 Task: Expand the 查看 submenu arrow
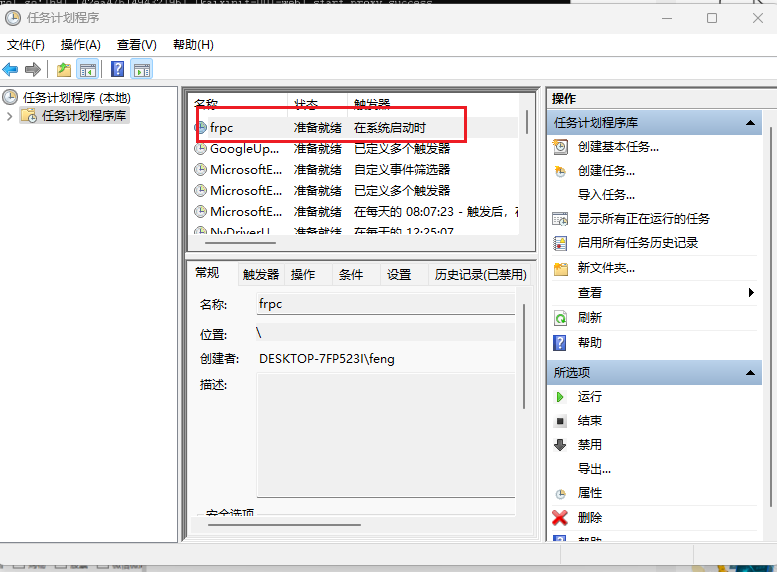click(751, 292)
